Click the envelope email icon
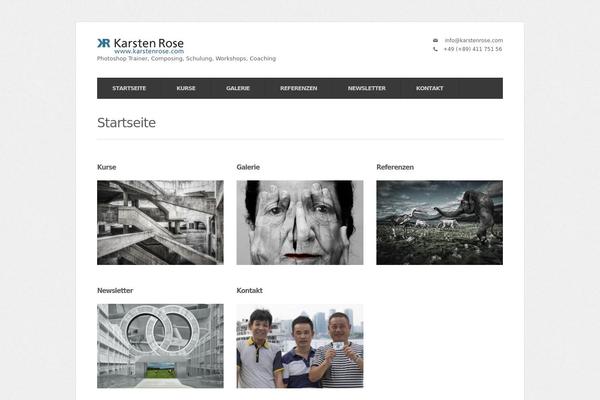Screen dimensions: 600x400 (x=435, y=40)
